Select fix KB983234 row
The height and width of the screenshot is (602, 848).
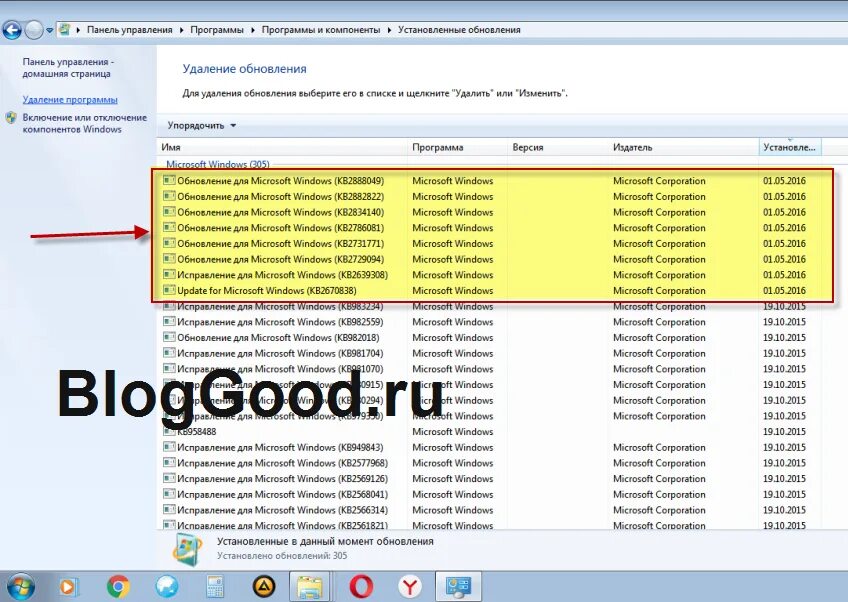point(491,307)
